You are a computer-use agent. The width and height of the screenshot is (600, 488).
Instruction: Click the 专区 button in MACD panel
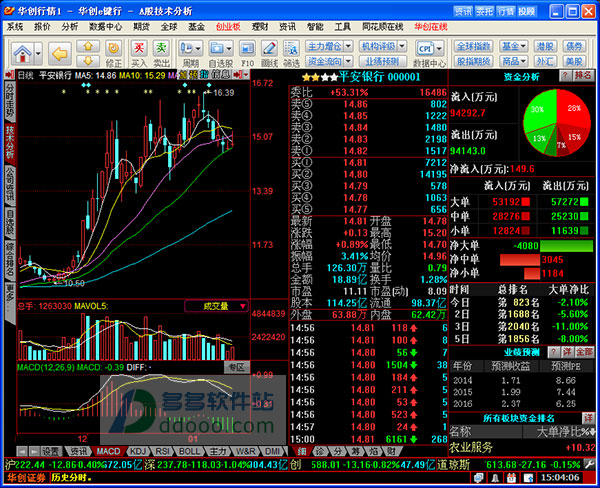pyautogui.click(x=237, y=367)
